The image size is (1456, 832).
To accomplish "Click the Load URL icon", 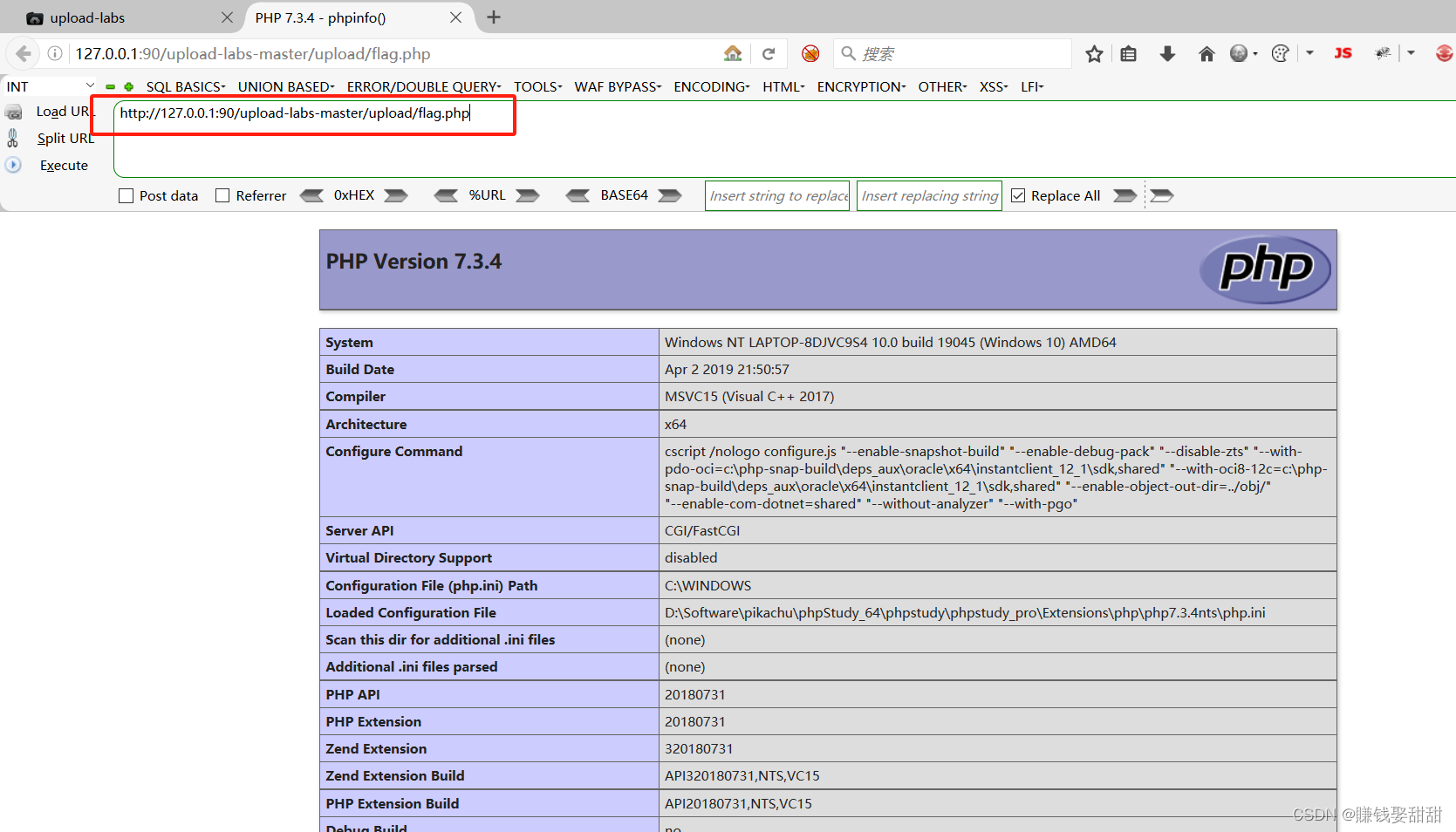I will pos(14,112).
